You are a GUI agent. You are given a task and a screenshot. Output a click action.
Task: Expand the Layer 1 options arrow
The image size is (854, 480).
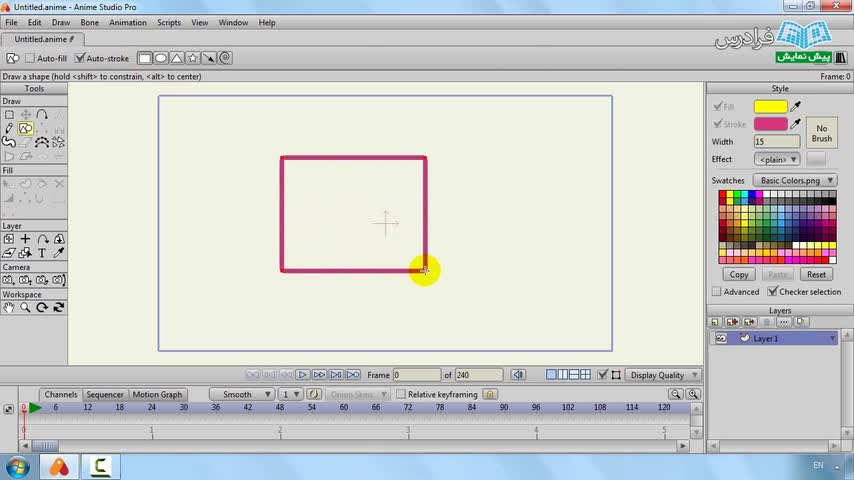tap(832, 338)
